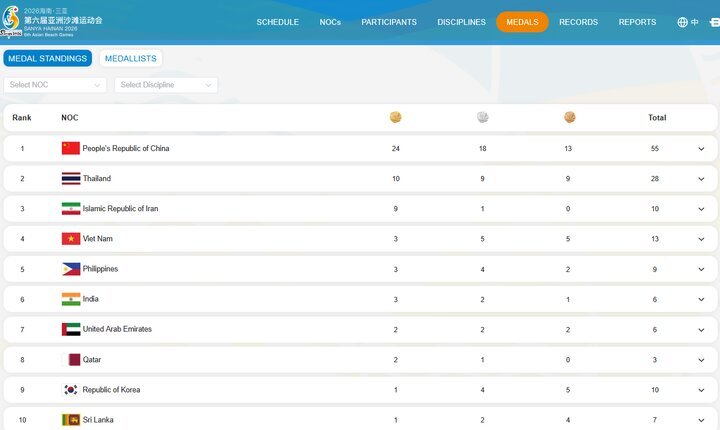
Task: Expand the Islamic Republic of Iran row
Action: [x=701, y=209]
